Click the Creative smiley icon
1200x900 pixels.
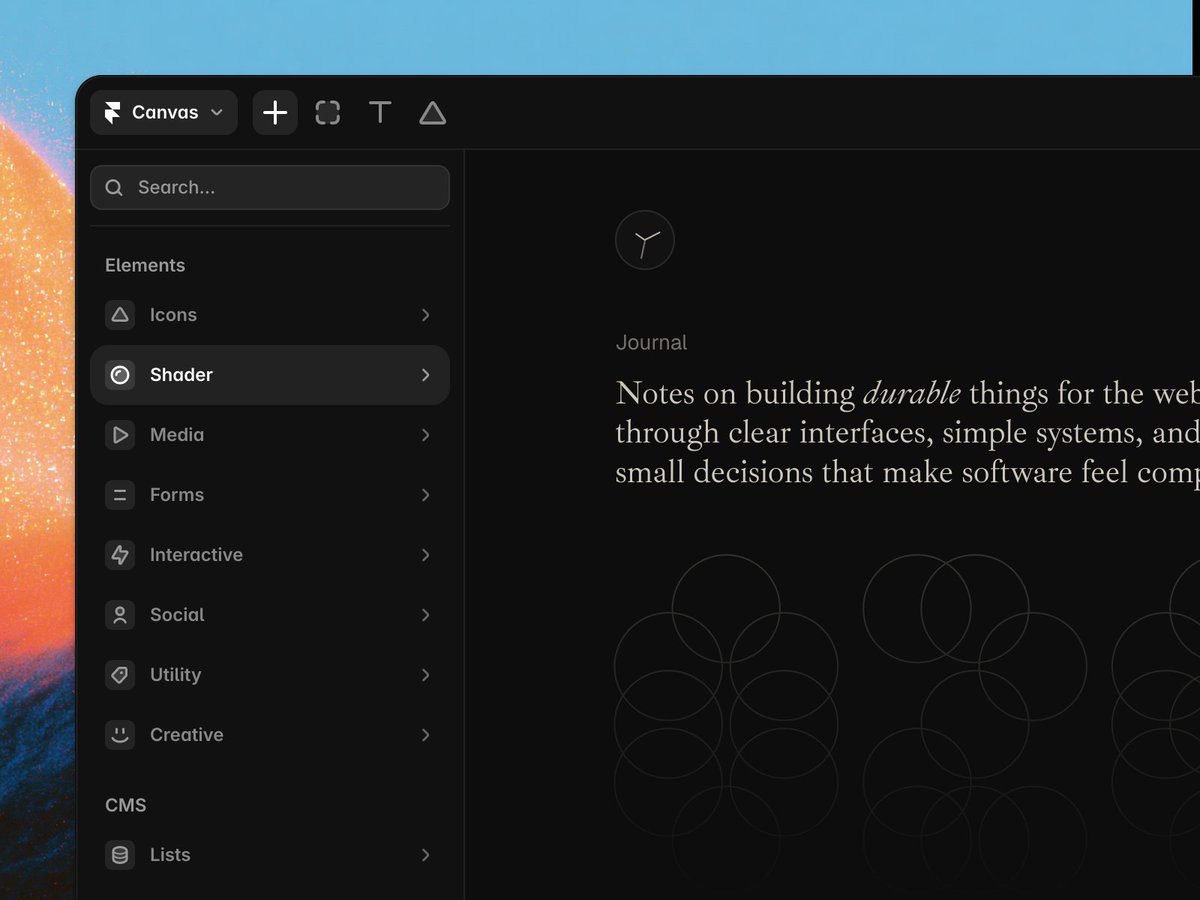click(120, 735)
